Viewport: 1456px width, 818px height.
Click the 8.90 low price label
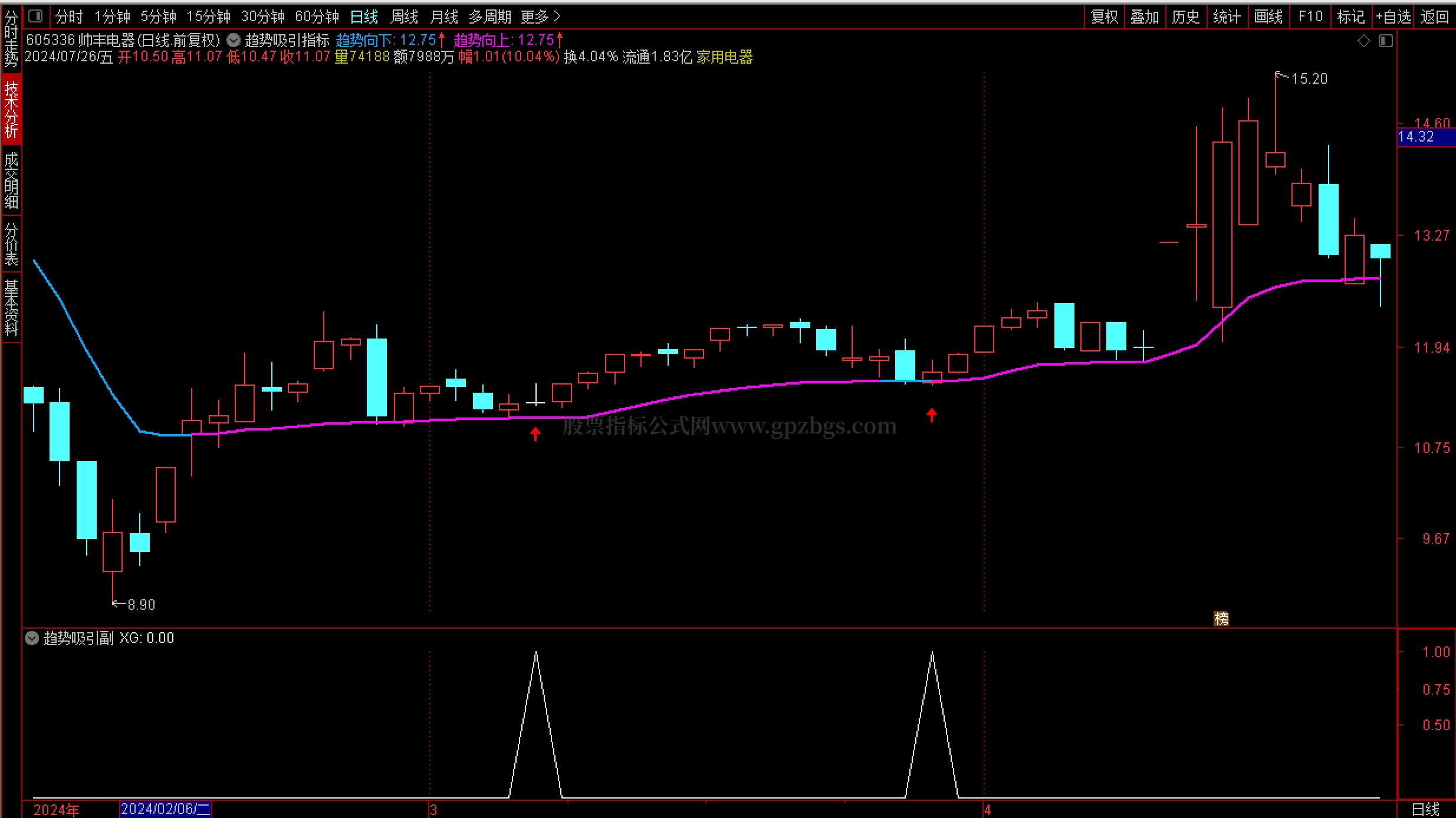(142, 605)
